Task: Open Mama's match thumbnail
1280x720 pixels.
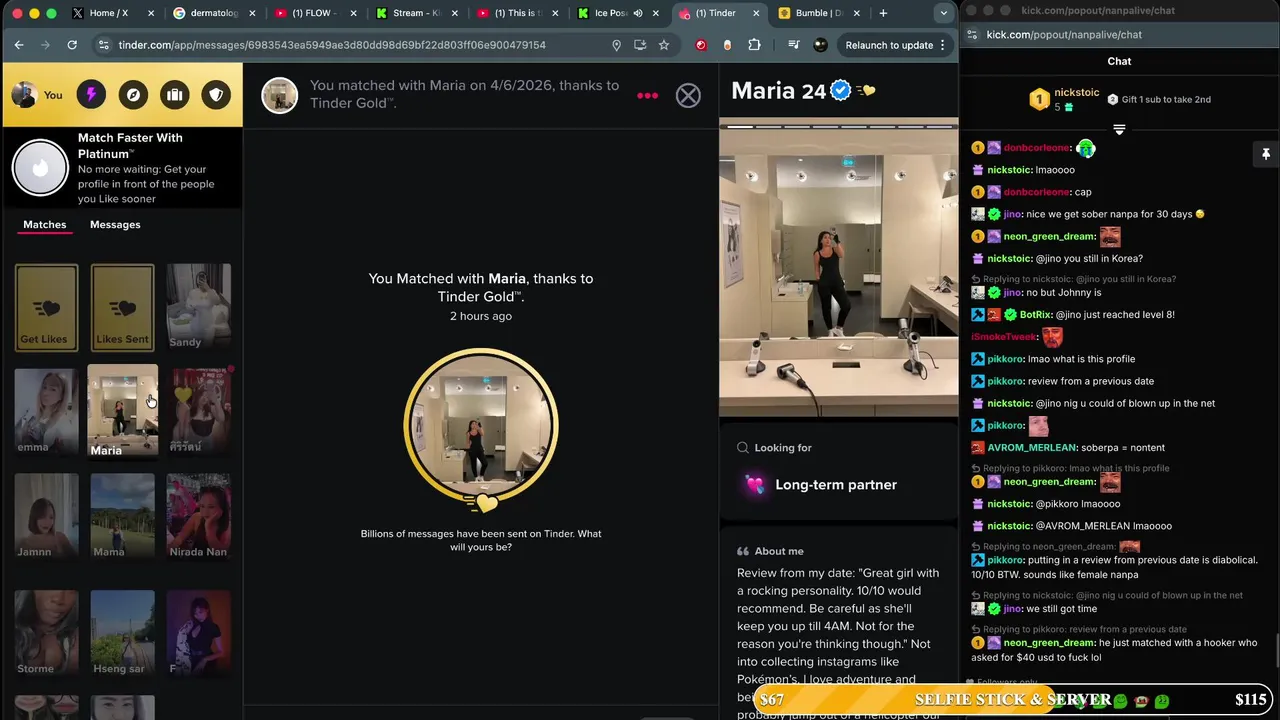Action: (122, 517)
